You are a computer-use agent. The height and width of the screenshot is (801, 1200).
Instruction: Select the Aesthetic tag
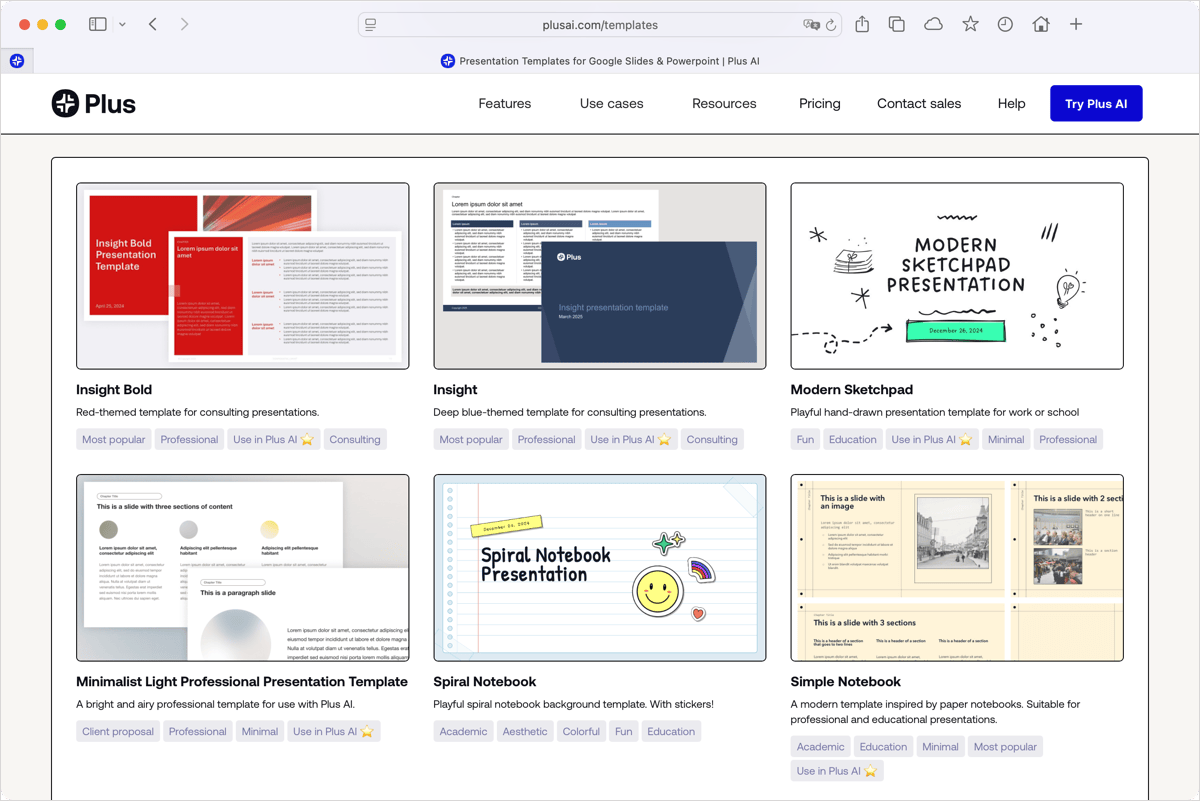pos(525,731)
